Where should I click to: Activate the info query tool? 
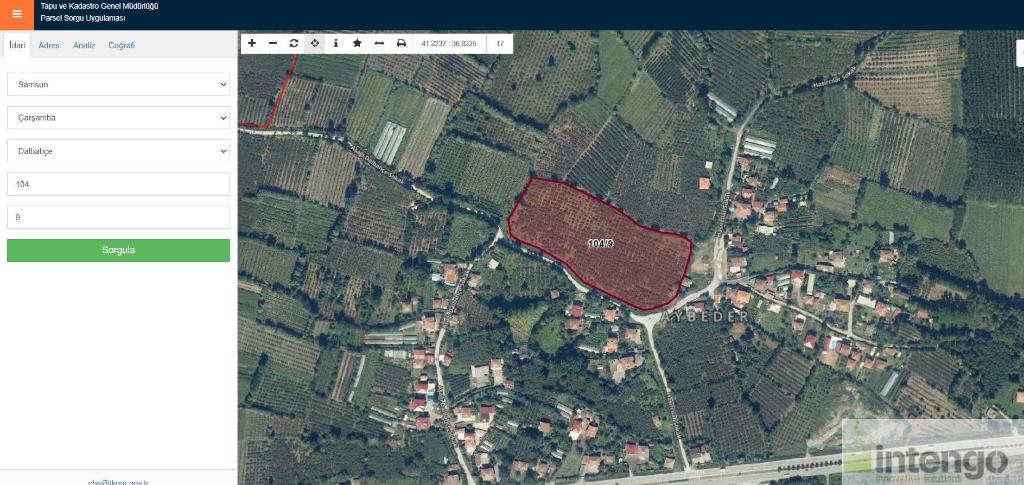click(335, 43)
